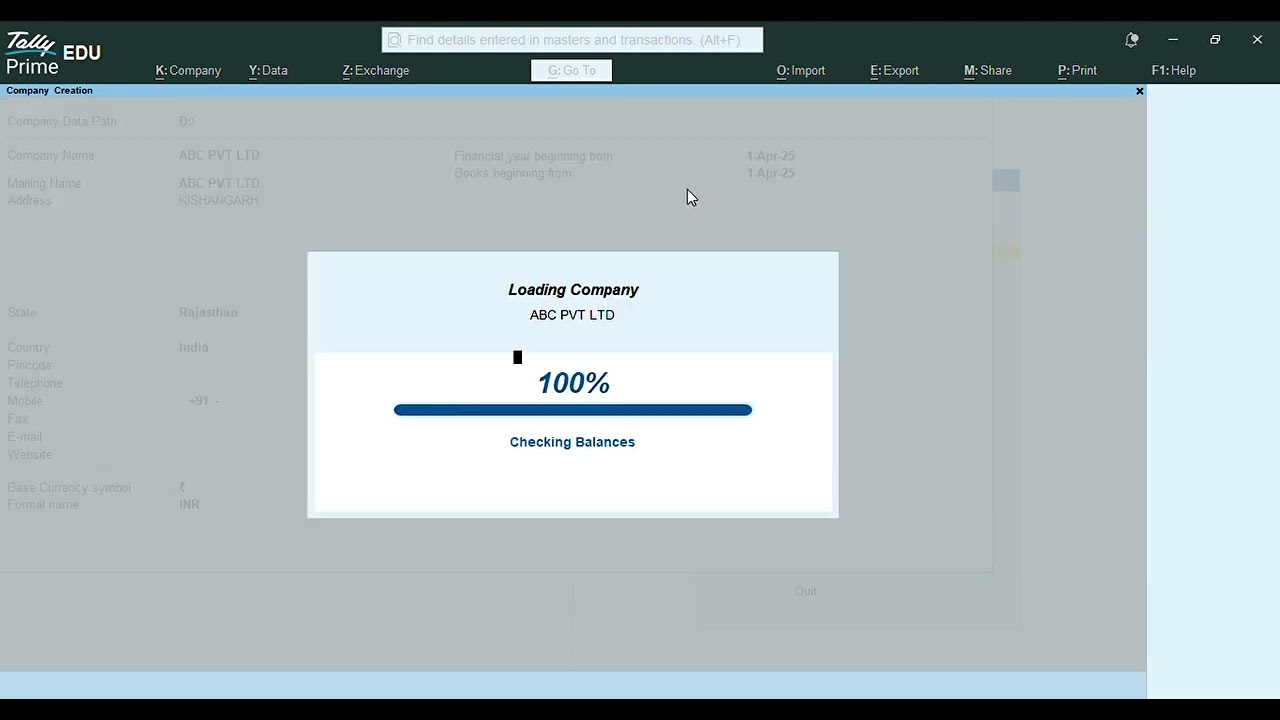Click the Financial year beginning date 1-Apr-25
Screen dimensions: 1280x720
pyautogui.click(x=771, y=156)
